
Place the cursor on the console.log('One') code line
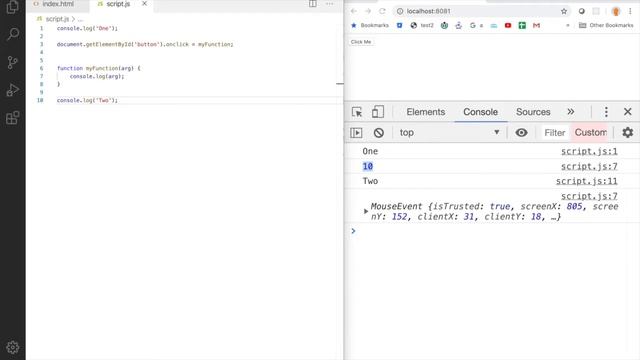pos(87,28)
